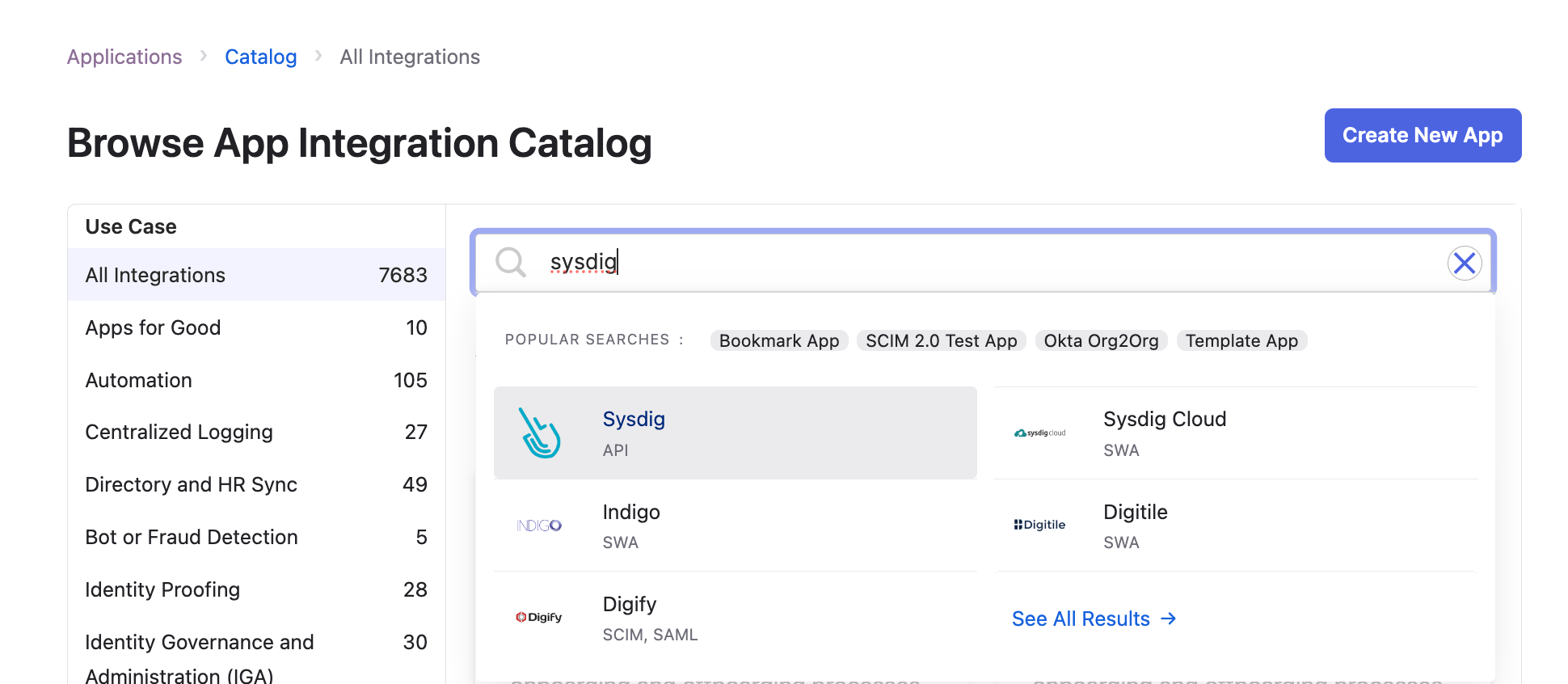Select the Digitile result title
1568x684 pixels.
click(1136, 512)
